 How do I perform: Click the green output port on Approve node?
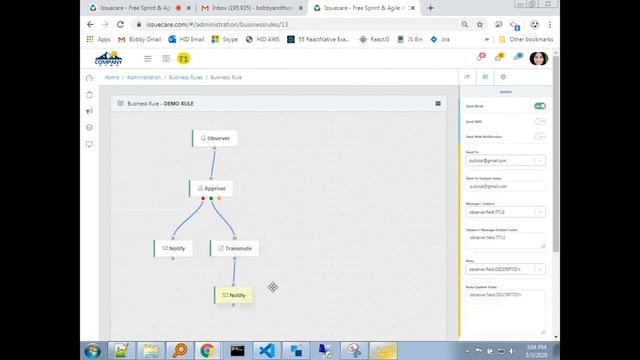click(211, 198)
